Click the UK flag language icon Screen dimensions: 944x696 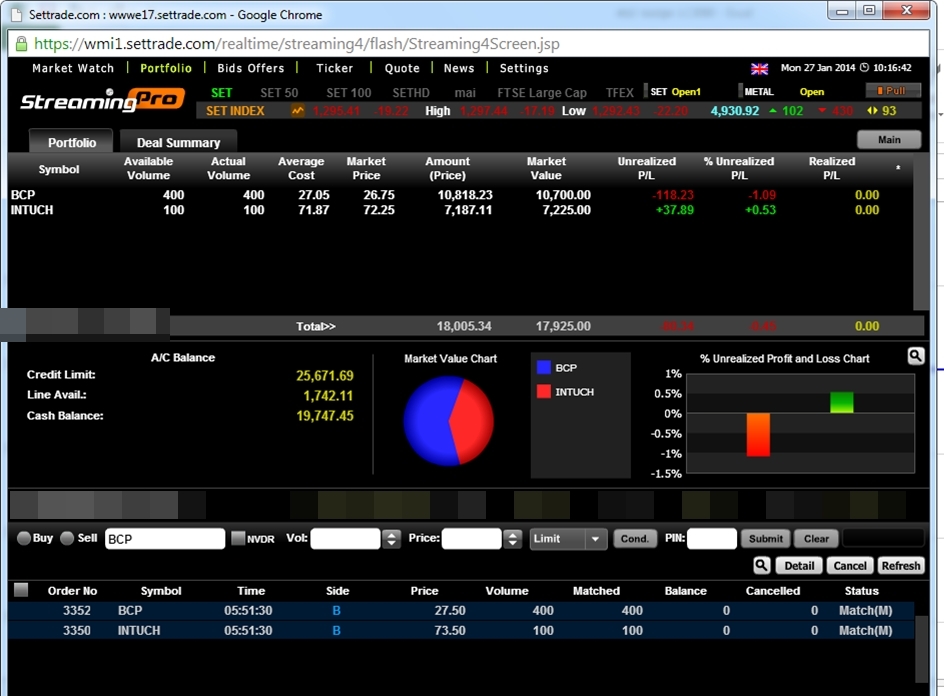[x=759, y=69]
